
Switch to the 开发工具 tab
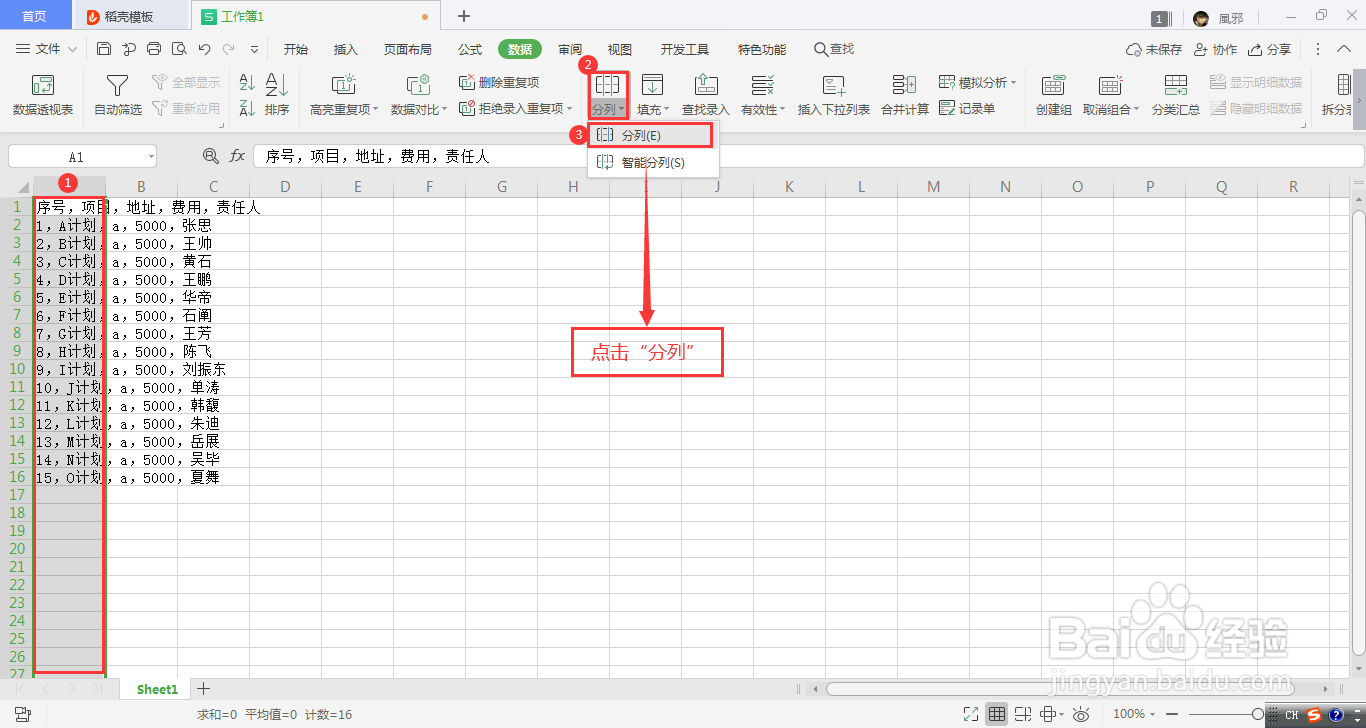(x=684, y=48)
